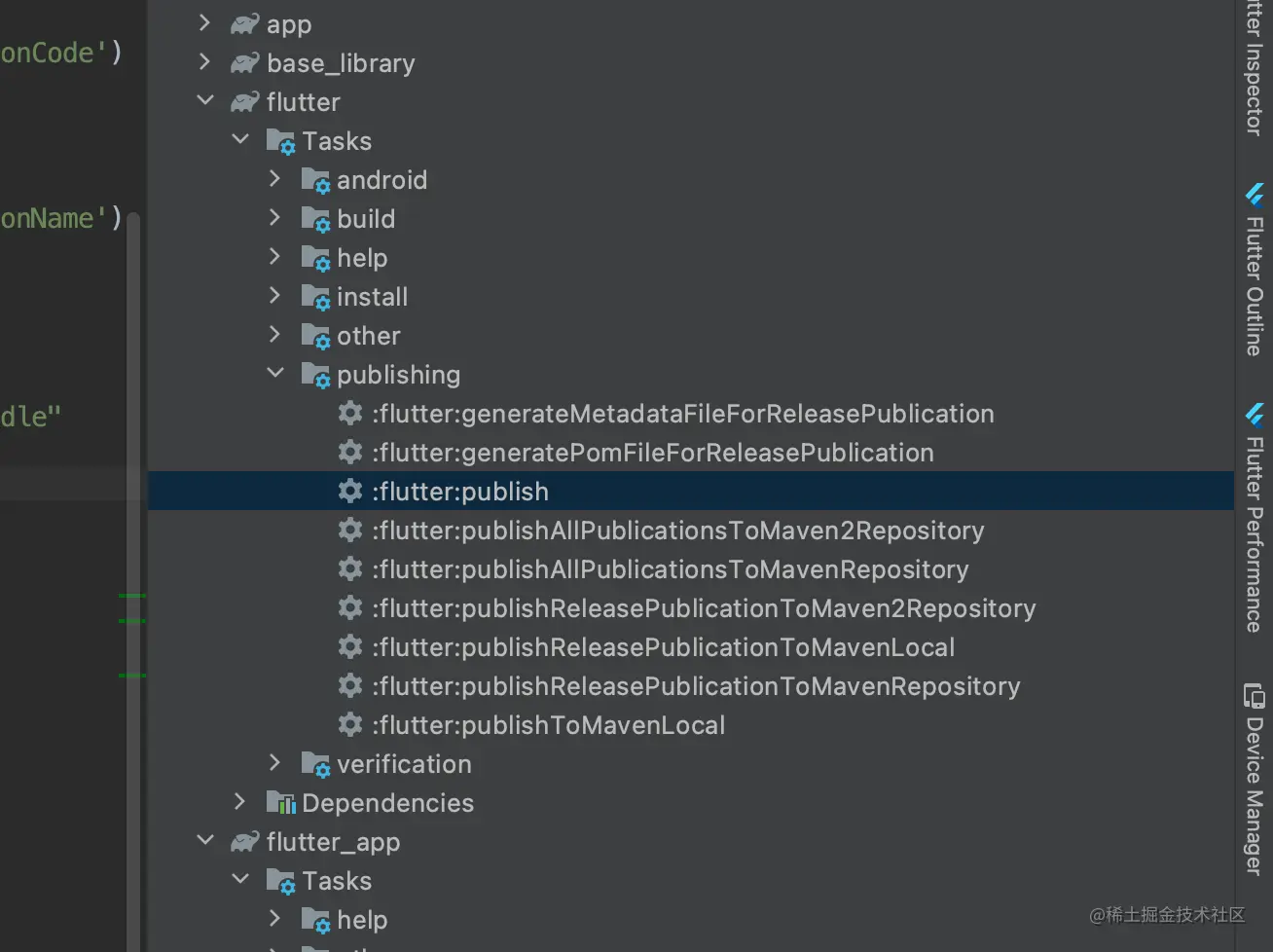Click the Dependencies chart folder icon

coord(280,803)
